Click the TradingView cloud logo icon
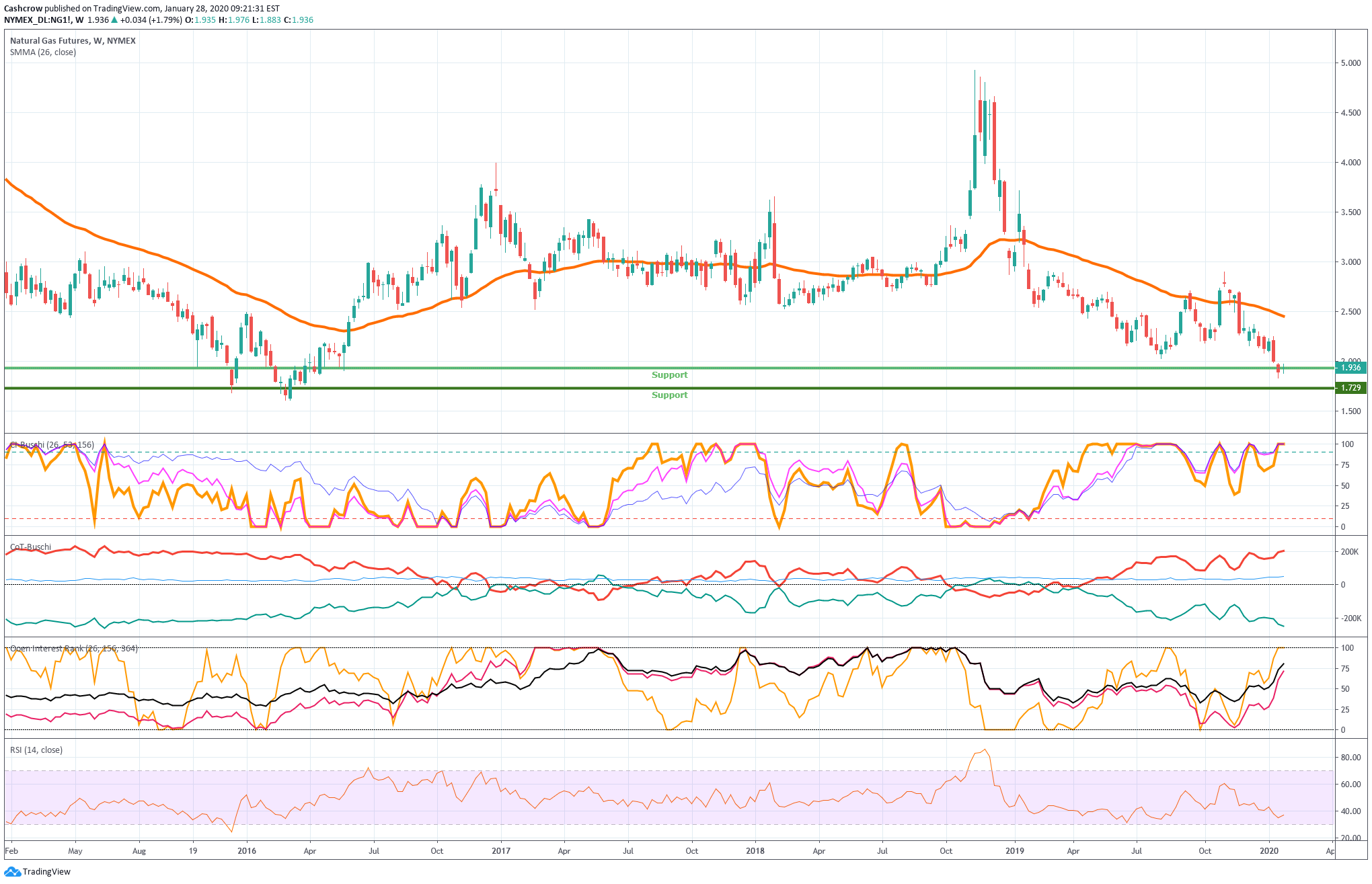The width and height of the screenshot is (1372, 884). coord(12,871)
